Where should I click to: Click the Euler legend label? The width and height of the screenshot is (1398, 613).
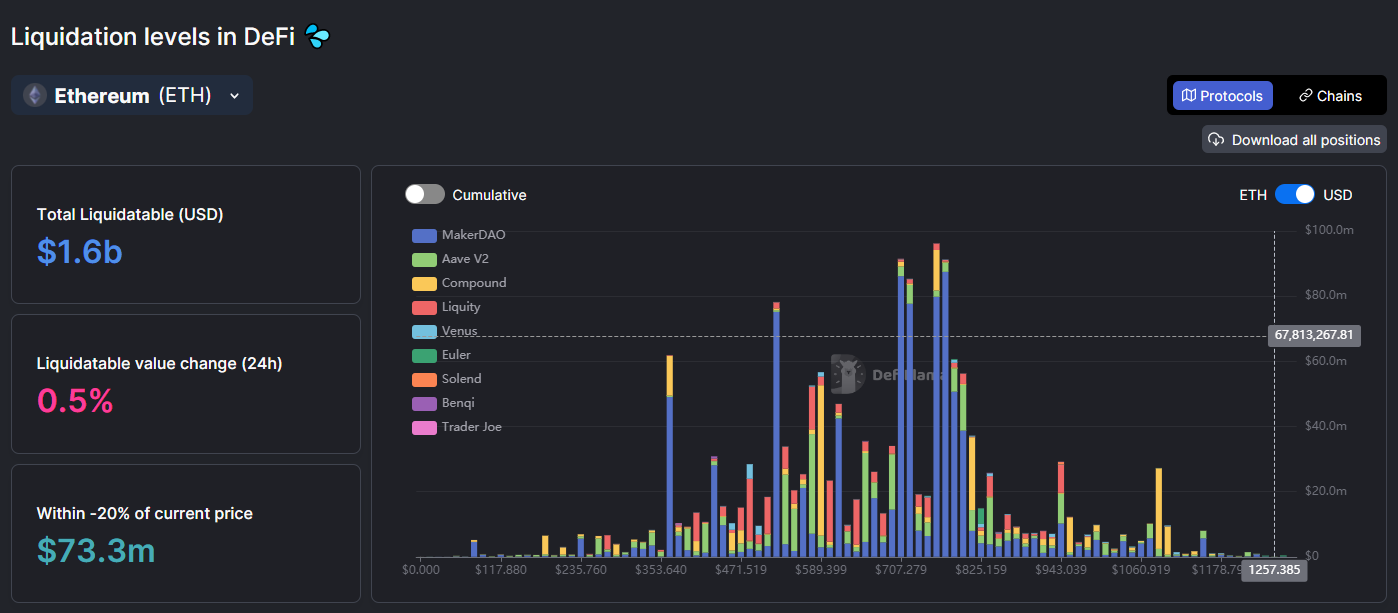point(456,355)
